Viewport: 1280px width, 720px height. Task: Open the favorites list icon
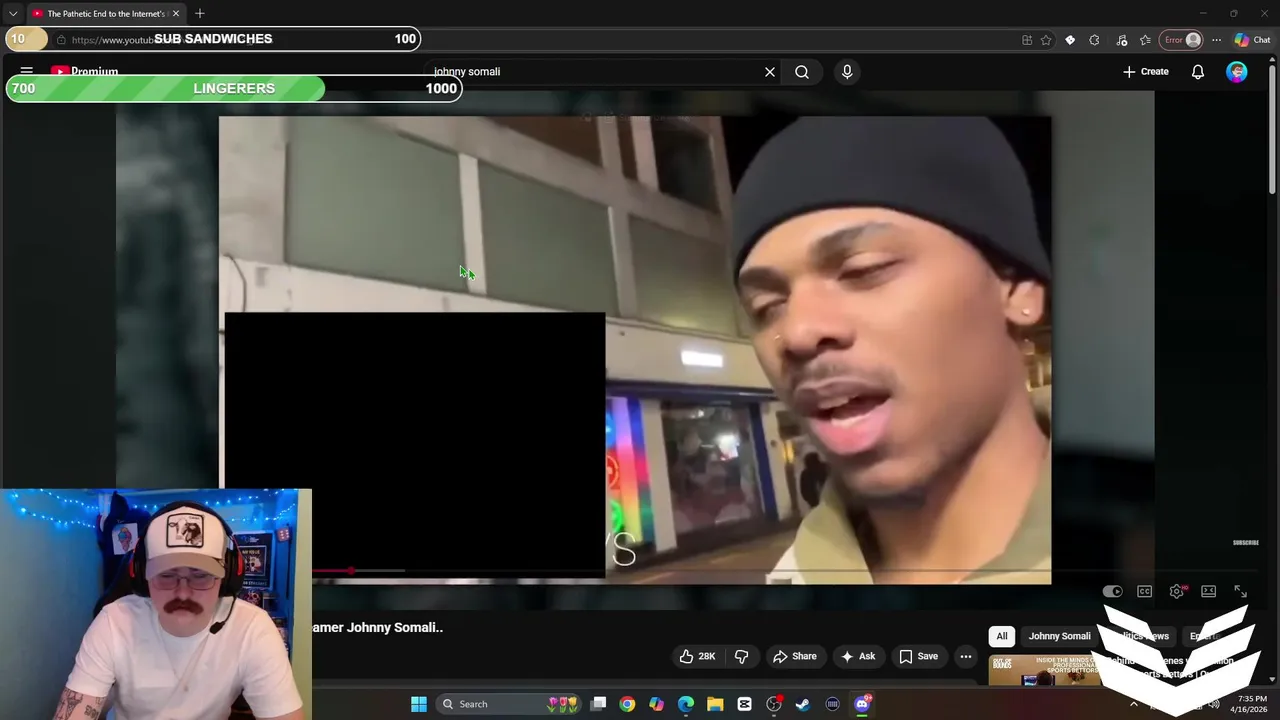pyautogui.click(x=1145, y=40)
